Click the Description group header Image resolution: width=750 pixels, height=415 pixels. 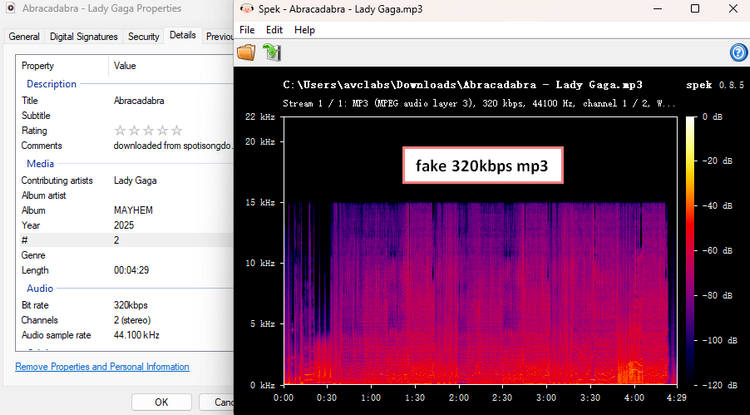[52, 84]
